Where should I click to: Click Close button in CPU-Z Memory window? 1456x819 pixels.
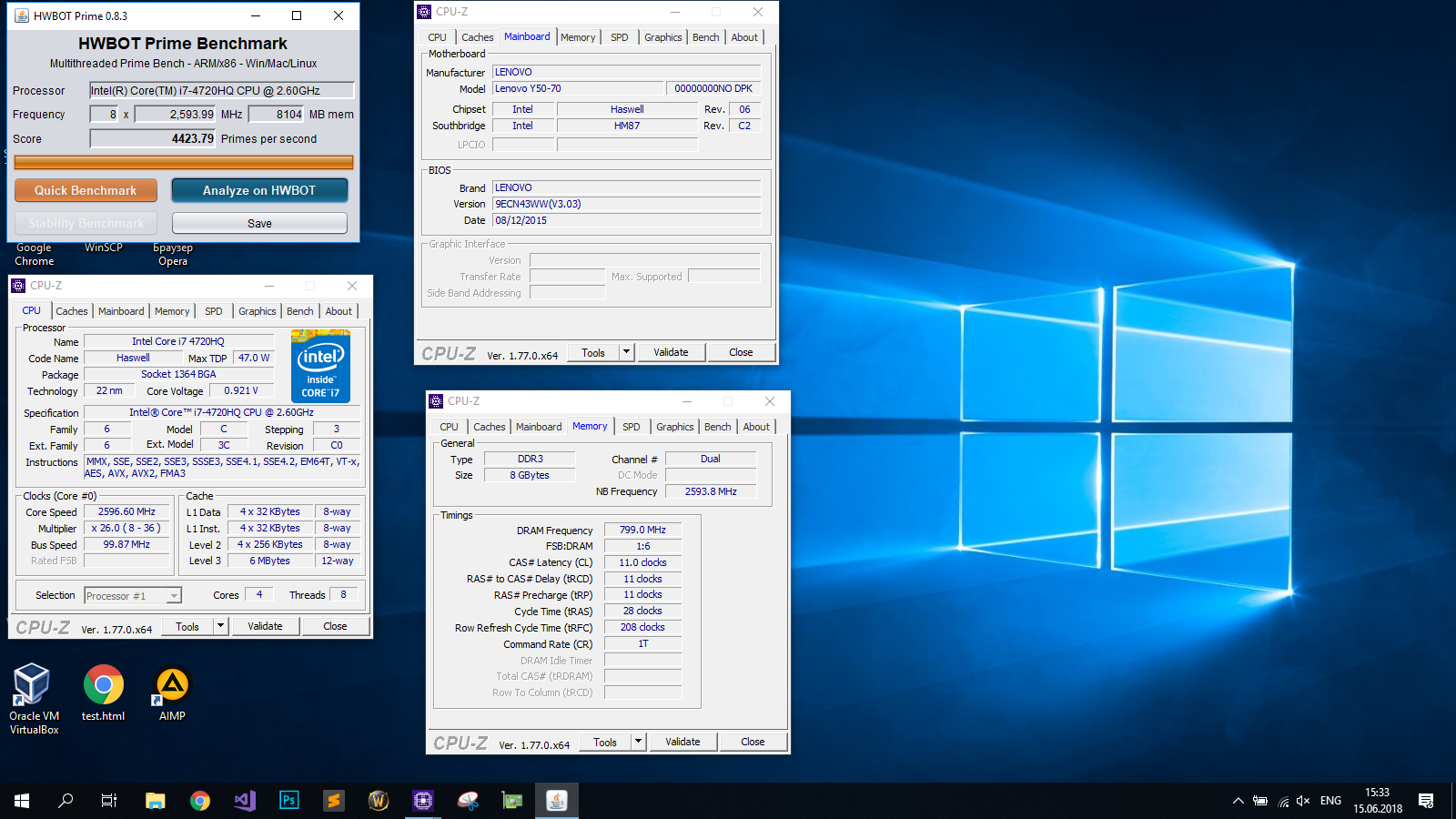(x=753, y=742)
